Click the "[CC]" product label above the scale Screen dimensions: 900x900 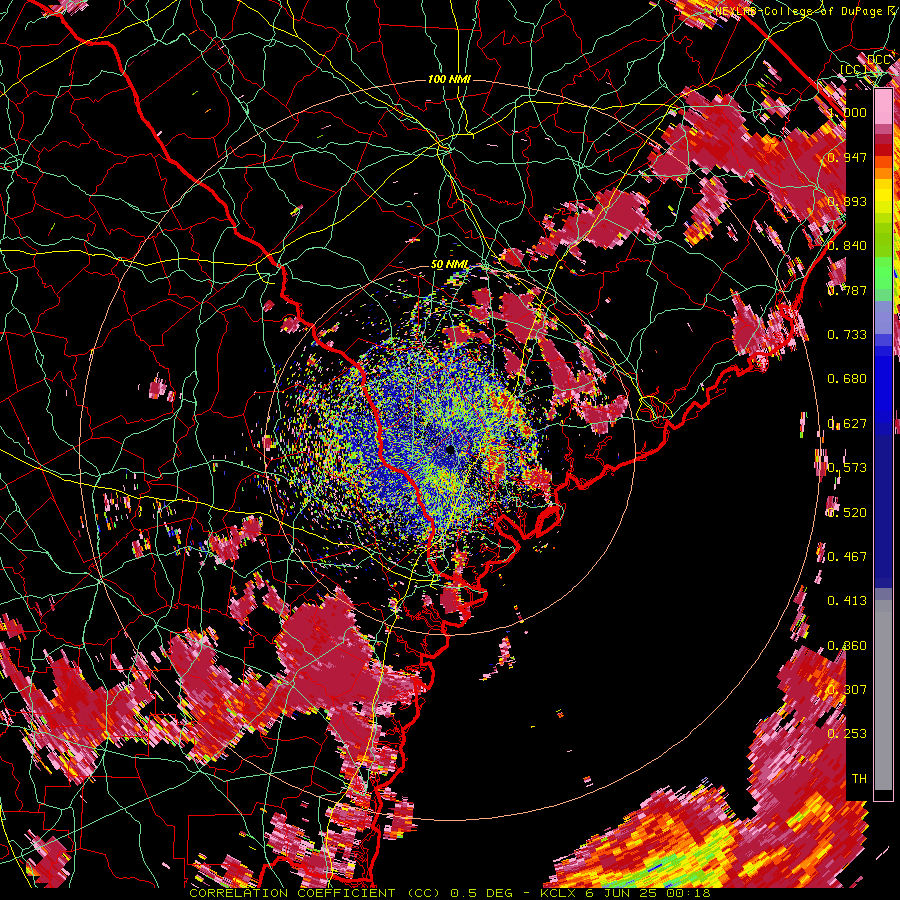pos(854,70)
